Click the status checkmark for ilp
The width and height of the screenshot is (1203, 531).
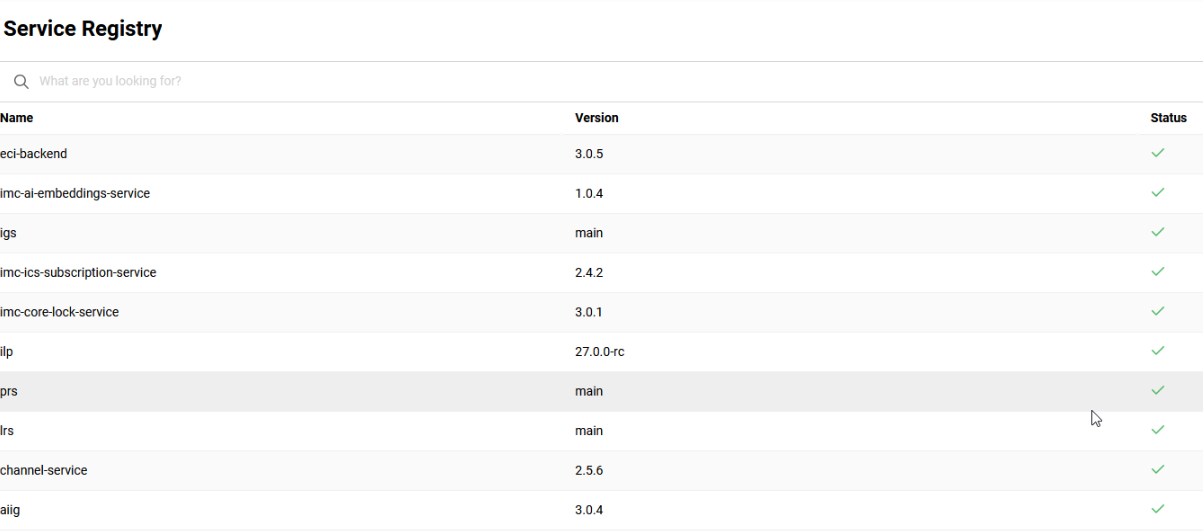1158,351
